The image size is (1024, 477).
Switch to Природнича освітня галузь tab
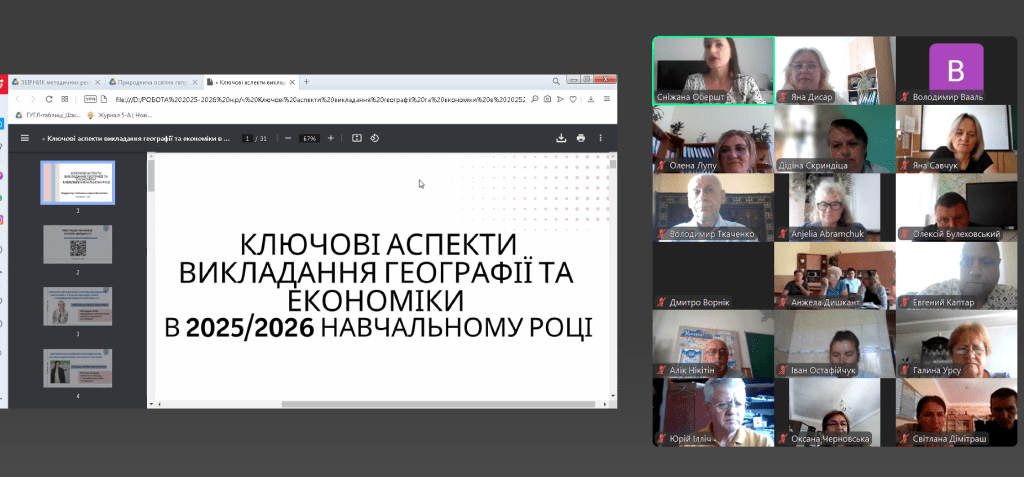click(153, 82)
